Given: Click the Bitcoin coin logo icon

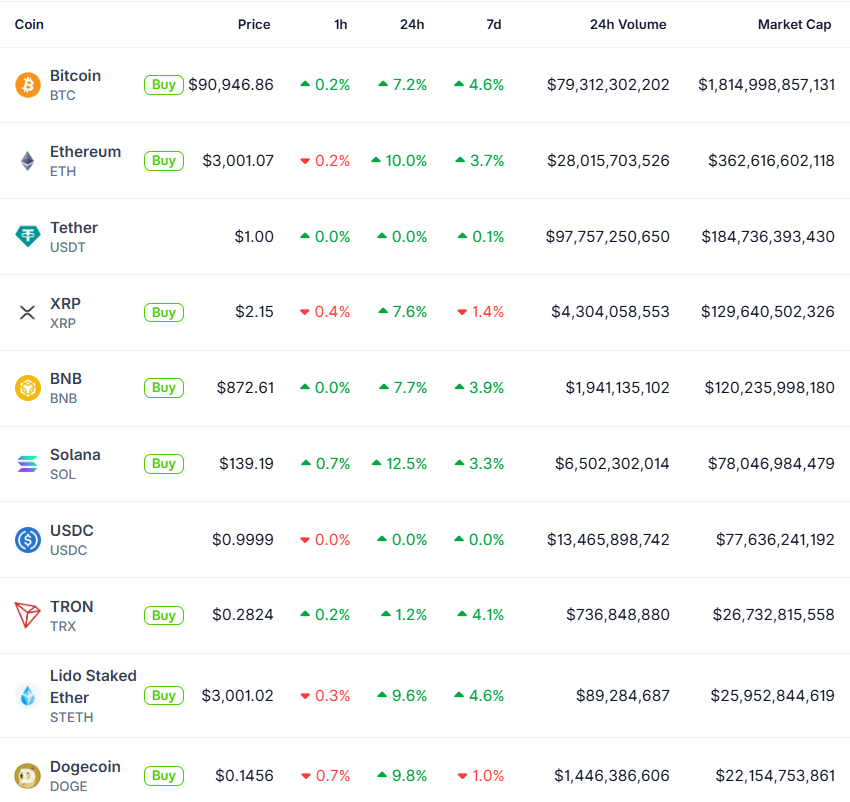Looking at the screenshot, I should (x=27, y=85).
